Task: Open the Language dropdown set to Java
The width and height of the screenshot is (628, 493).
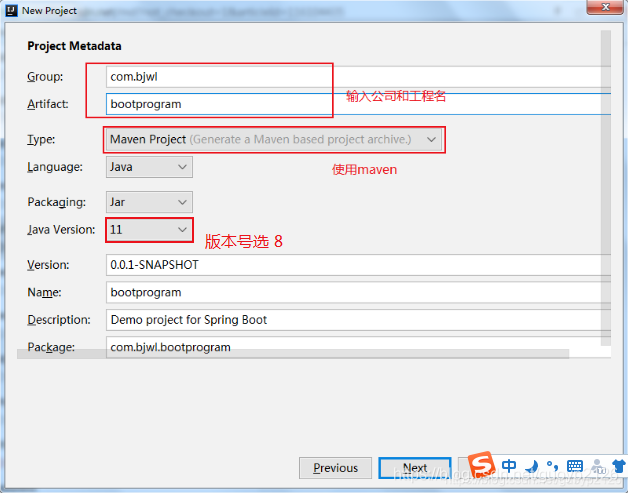Action: click(149, 167)
